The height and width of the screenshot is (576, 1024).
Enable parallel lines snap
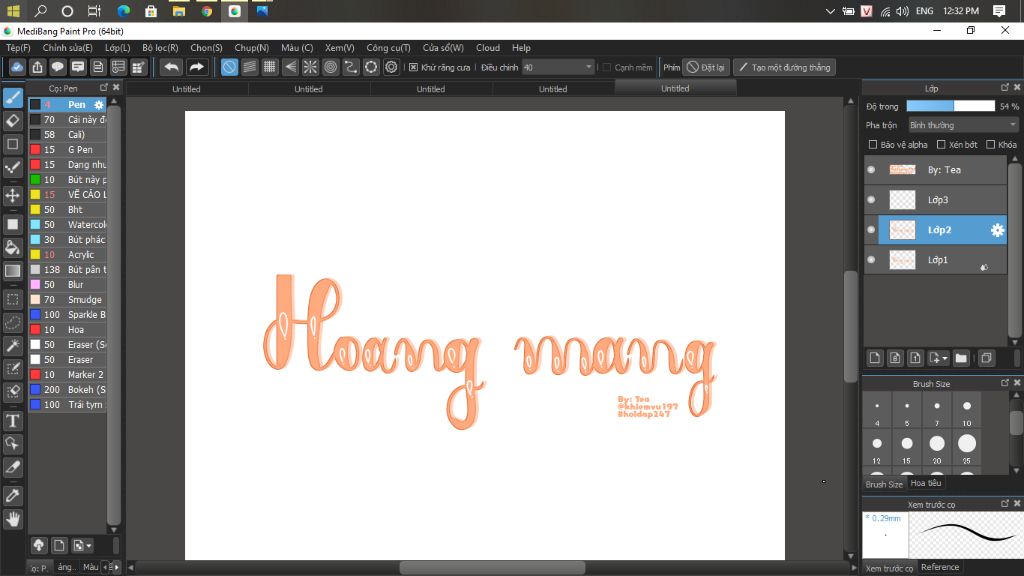(x=249, y=67)
